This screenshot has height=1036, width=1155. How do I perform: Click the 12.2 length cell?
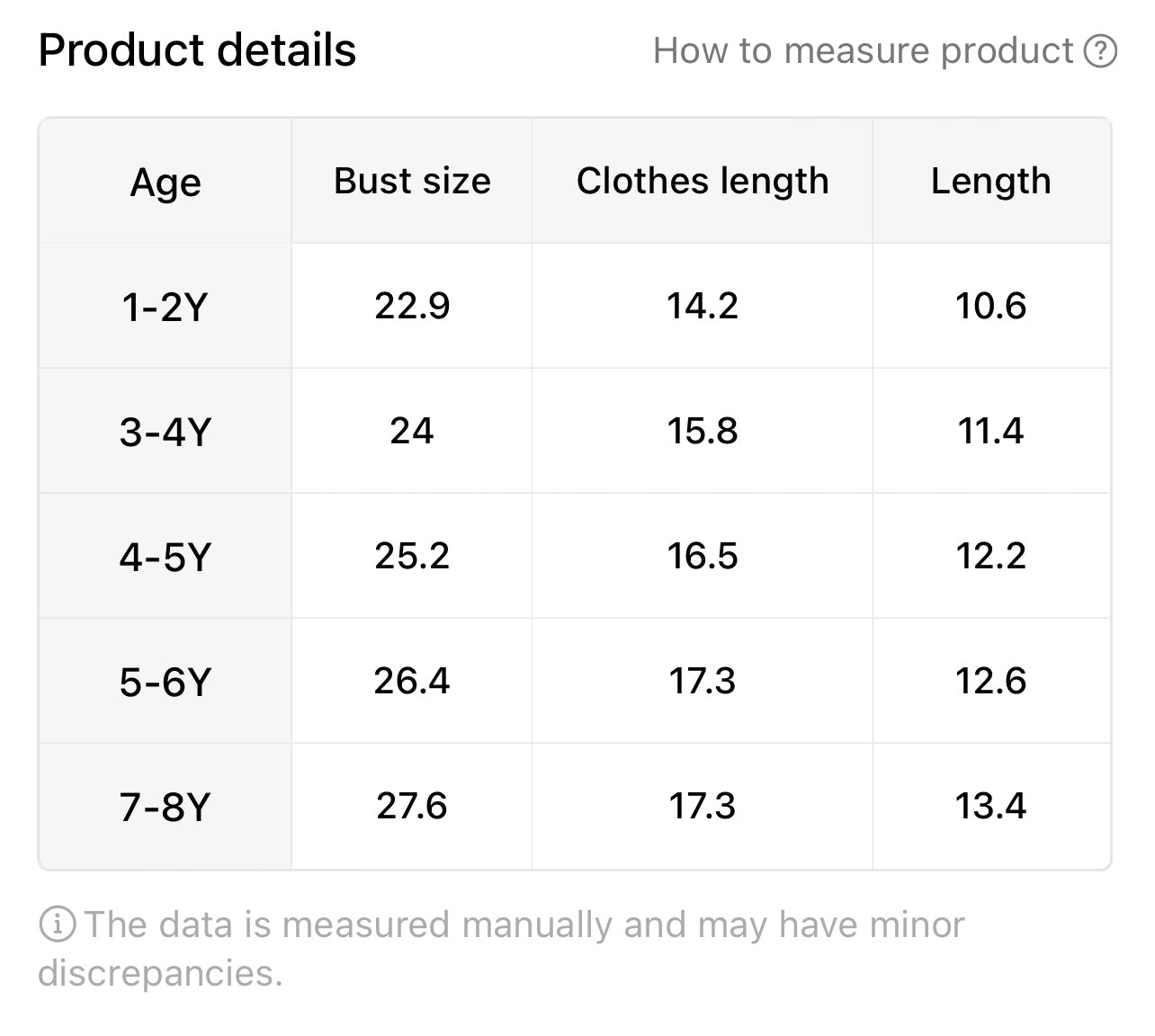[991, 556]
